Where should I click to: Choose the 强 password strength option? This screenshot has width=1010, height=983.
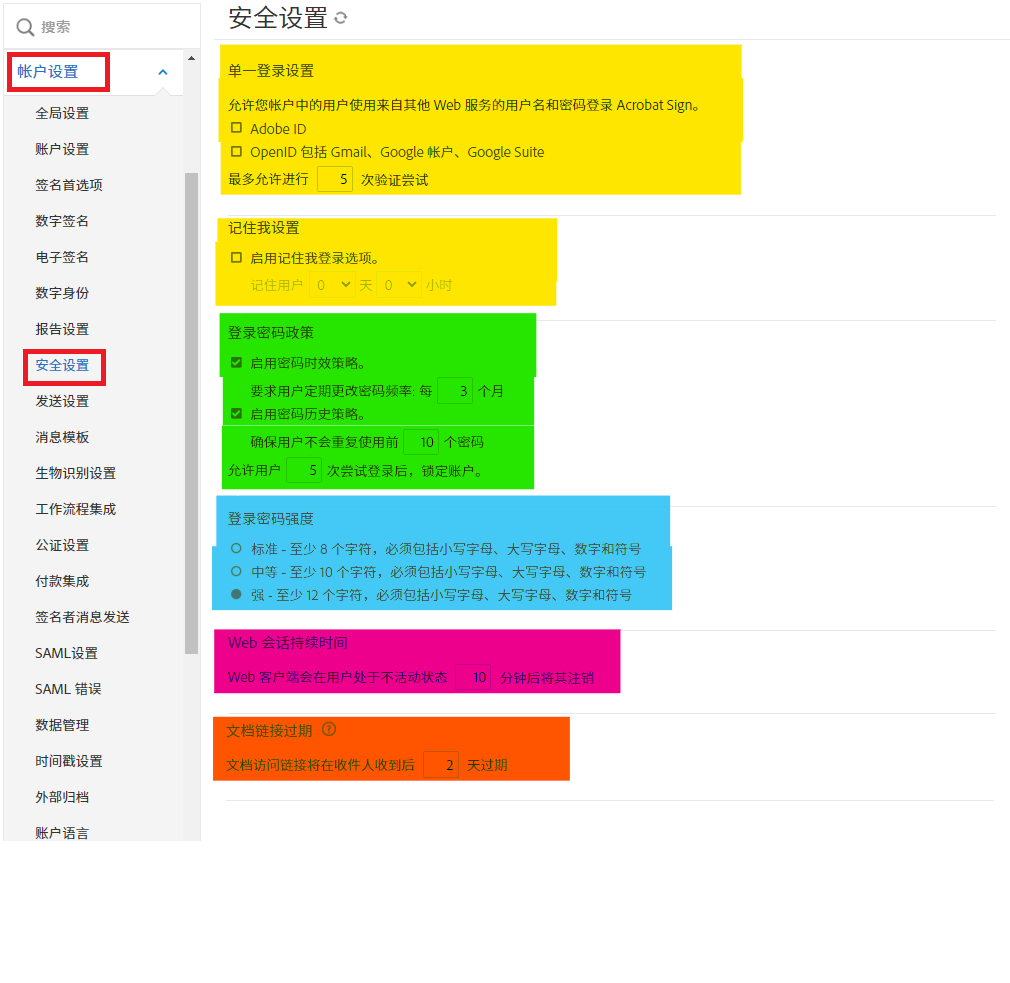pyautogui.click(x=233, y=594)
